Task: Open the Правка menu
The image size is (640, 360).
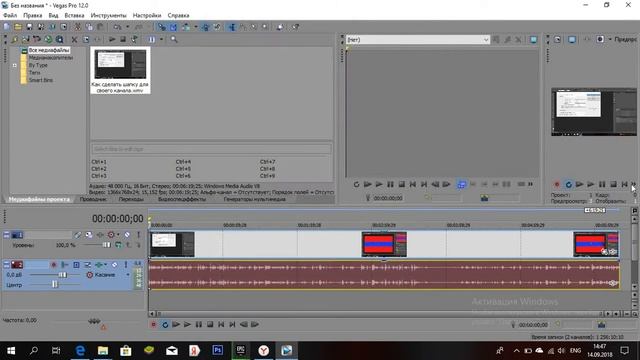Action: (33, 15)
